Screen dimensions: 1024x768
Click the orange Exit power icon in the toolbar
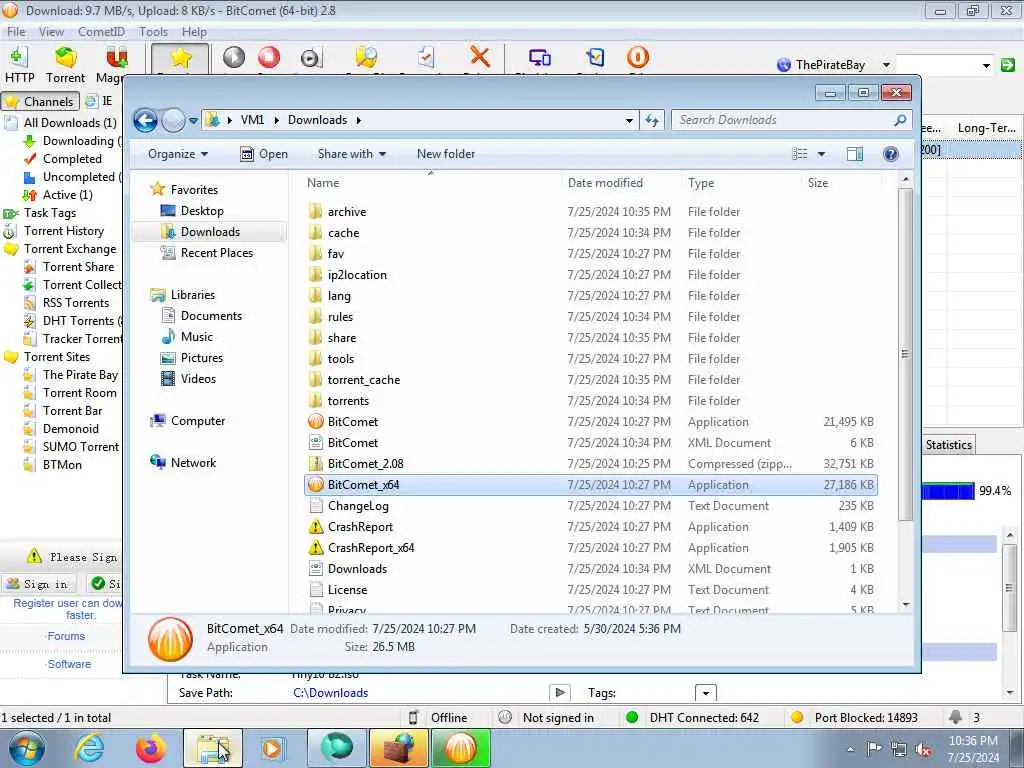pos(637,57)
